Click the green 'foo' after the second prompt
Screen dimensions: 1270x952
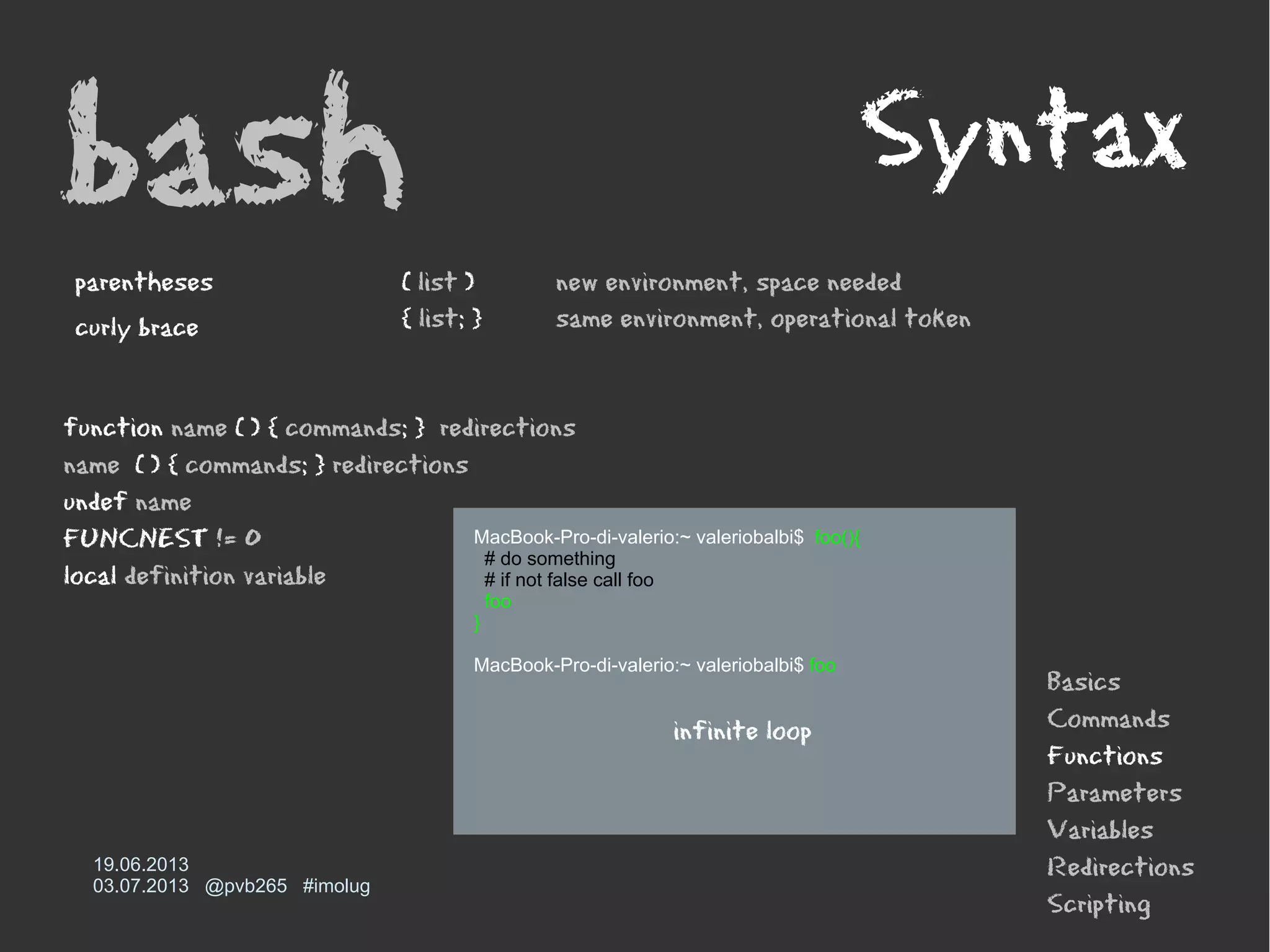coord(822,665)
